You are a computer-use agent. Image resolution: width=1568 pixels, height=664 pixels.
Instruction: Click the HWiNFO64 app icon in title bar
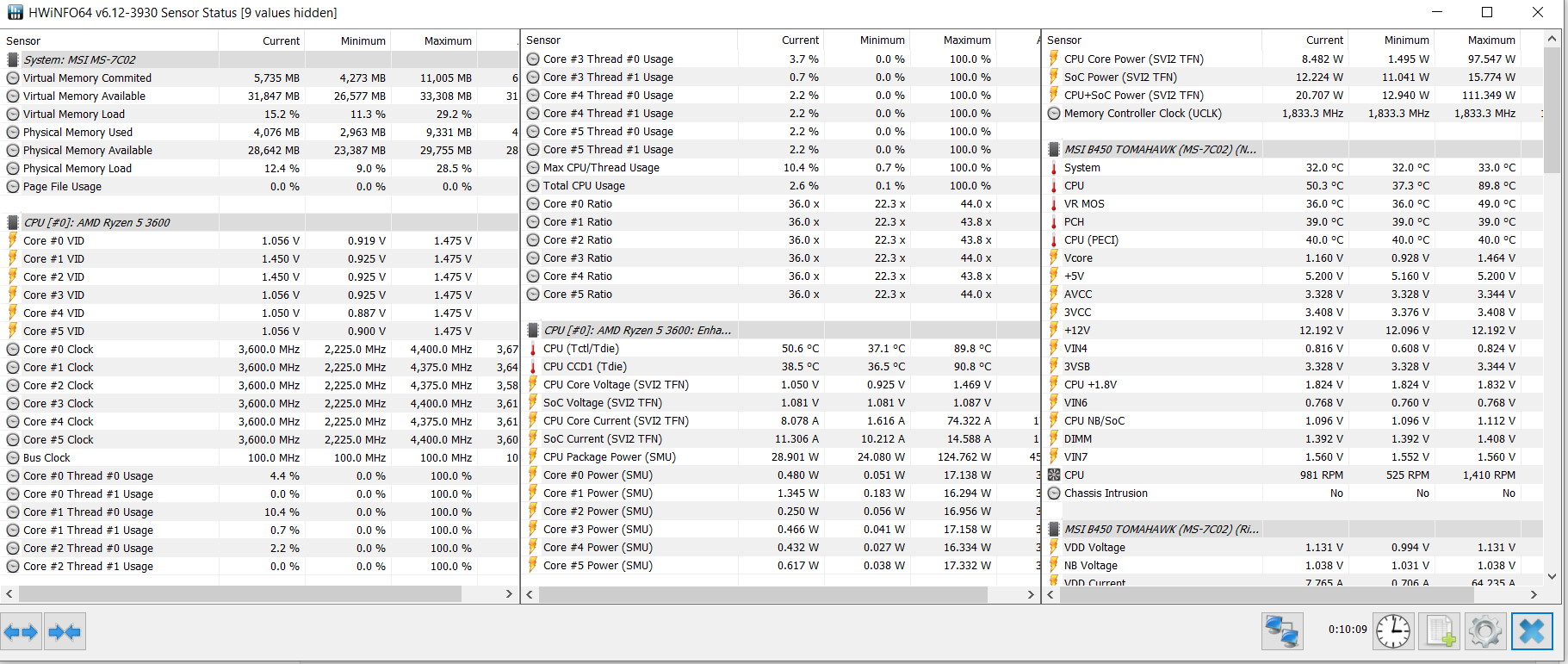tap(15, 13)
